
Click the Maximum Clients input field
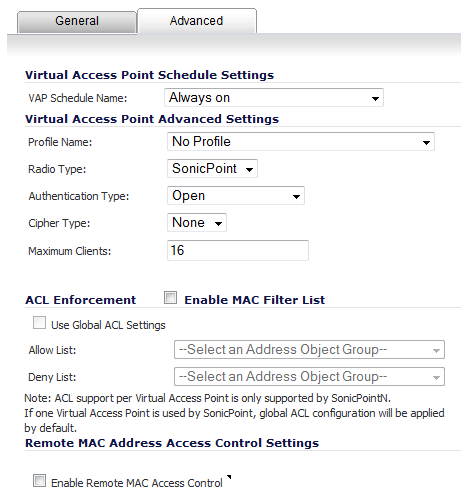pyautogui.click(x=238, y=250)
